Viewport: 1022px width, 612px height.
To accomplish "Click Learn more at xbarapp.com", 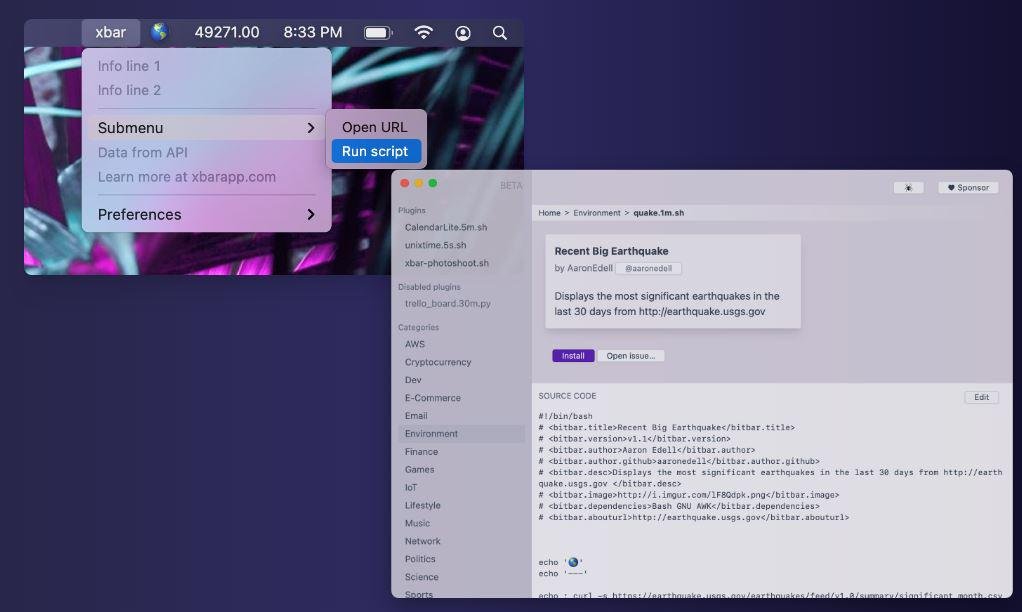I will pos(187,177).
